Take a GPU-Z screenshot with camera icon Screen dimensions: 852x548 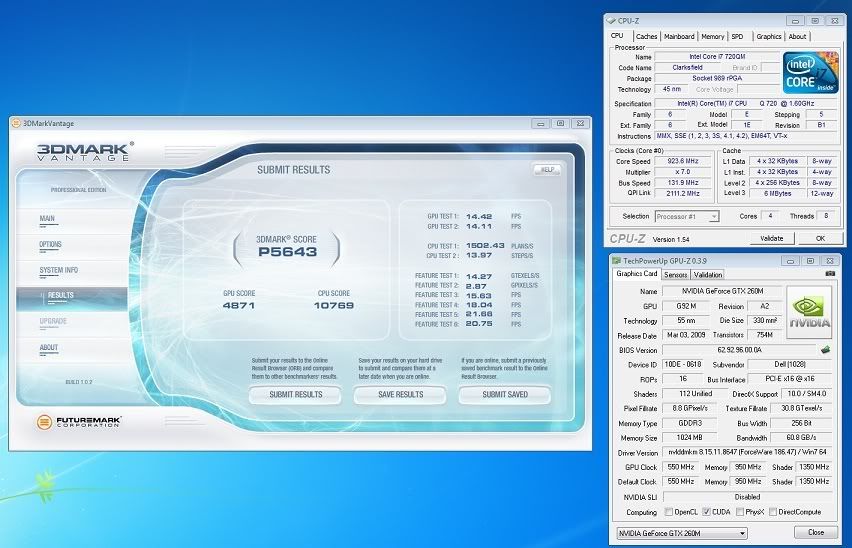pyautogui.click(x=830, y=274)
